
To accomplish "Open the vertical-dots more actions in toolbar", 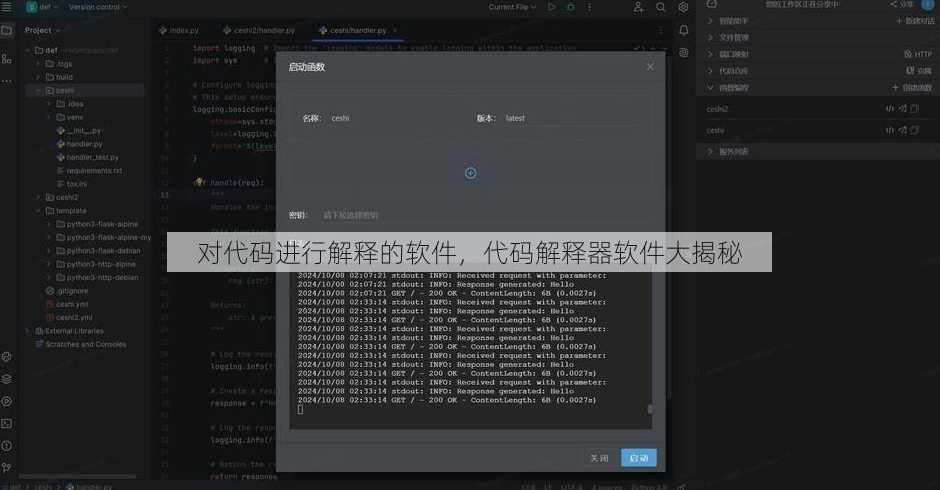I will [x=589, y=7].
